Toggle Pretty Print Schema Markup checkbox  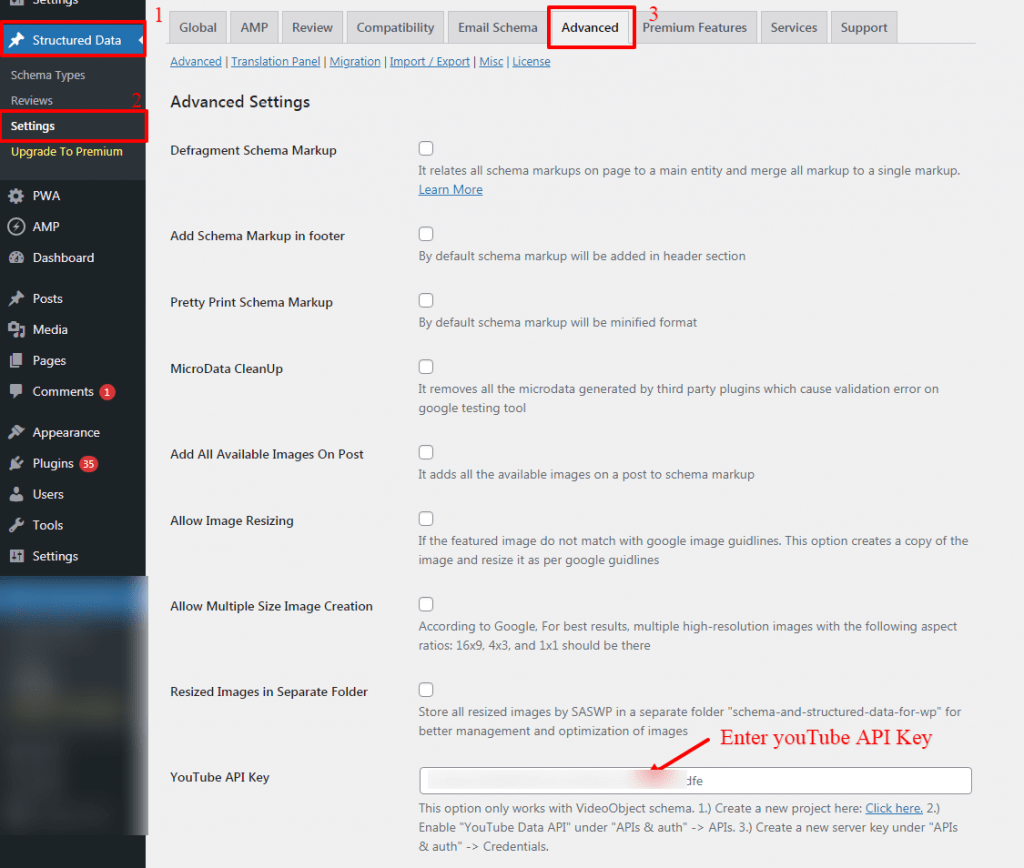tap(426, 300)
